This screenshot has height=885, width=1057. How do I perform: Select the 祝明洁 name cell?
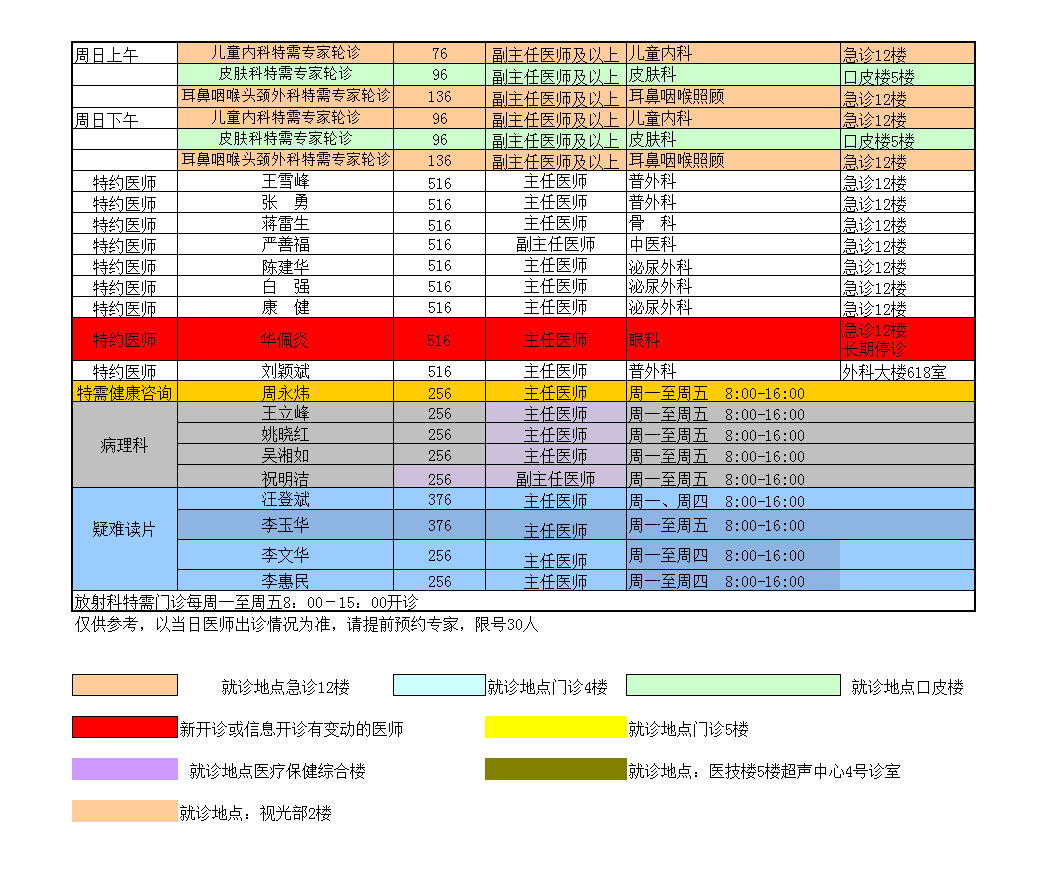pyautogui.click(x=285, y=477)
